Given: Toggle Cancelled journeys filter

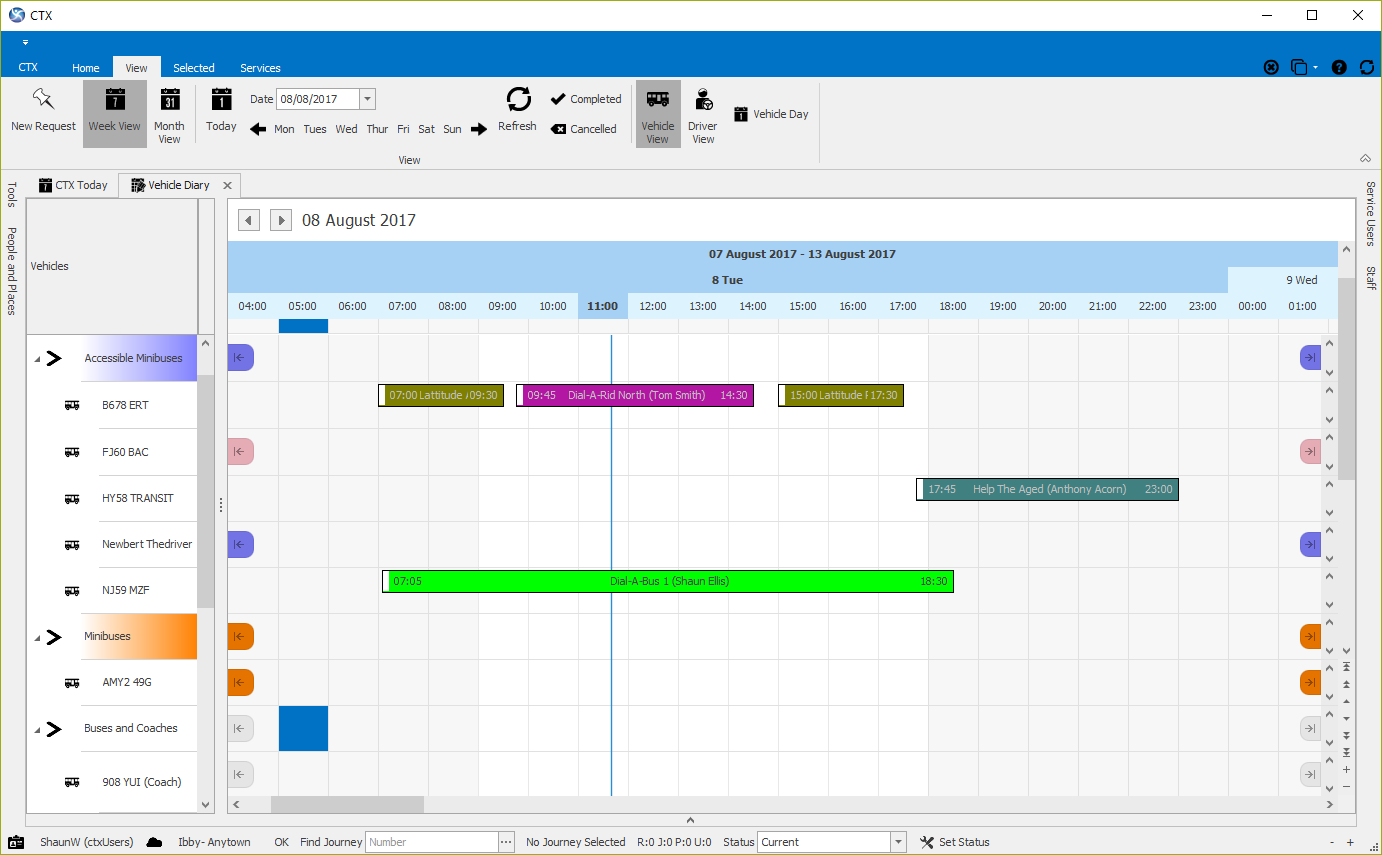Looking at the screenshot, I should (x=584, y=129).
